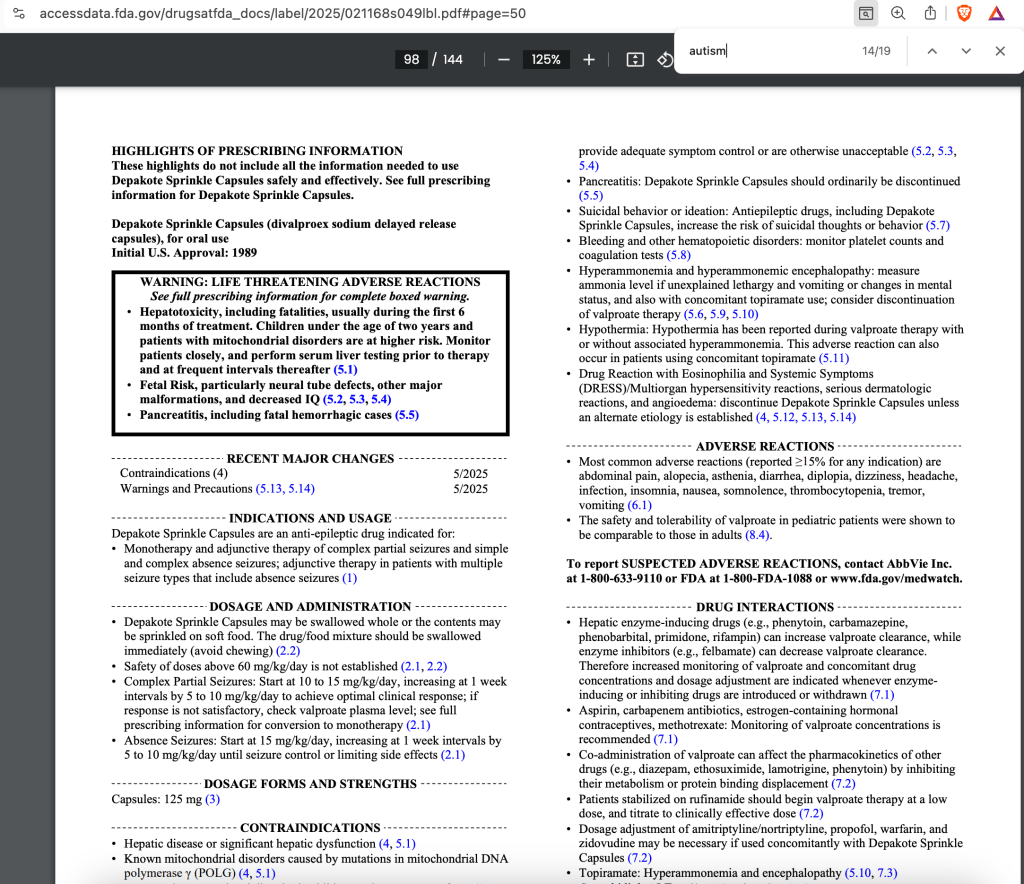
Task: Click the find-in-page icon in address bar
Action: coord(865,14)
